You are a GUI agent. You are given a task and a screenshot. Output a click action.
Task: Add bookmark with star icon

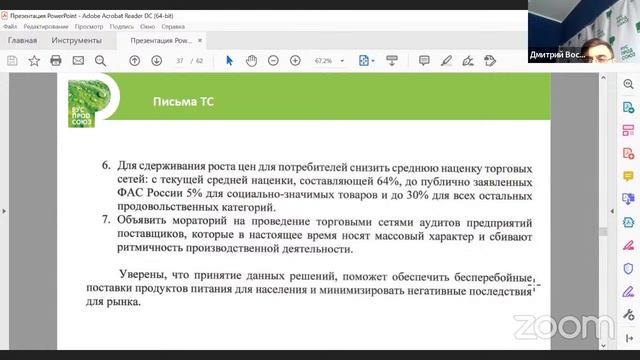tap(34, 61)
